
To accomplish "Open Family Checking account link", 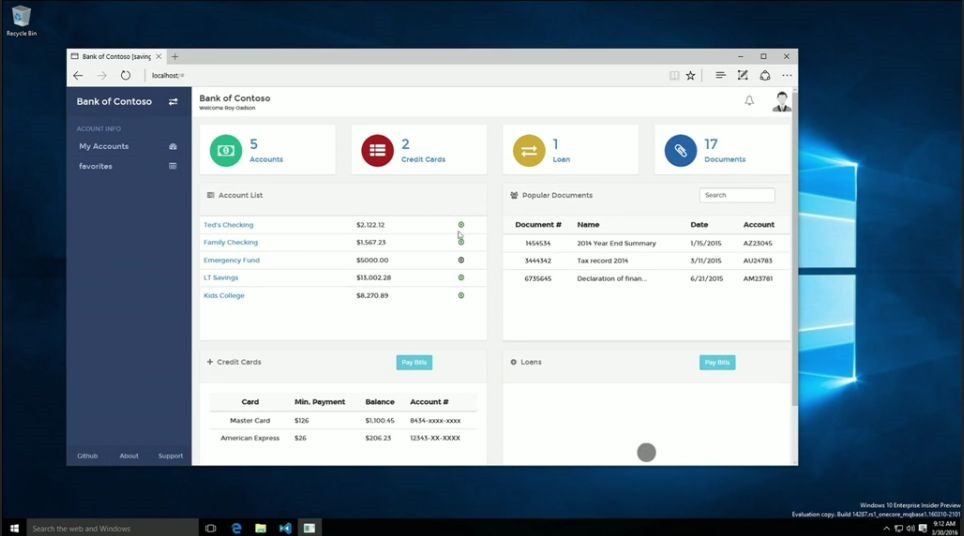I will click(x=231, y=243).
